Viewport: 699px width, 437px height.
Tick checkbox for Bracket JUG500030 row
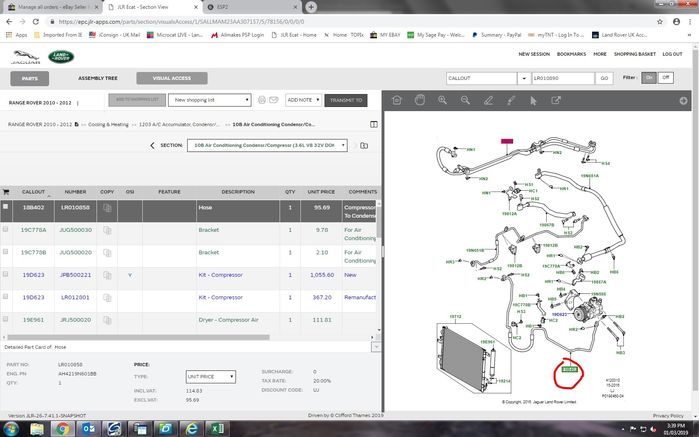coord(5,229)
